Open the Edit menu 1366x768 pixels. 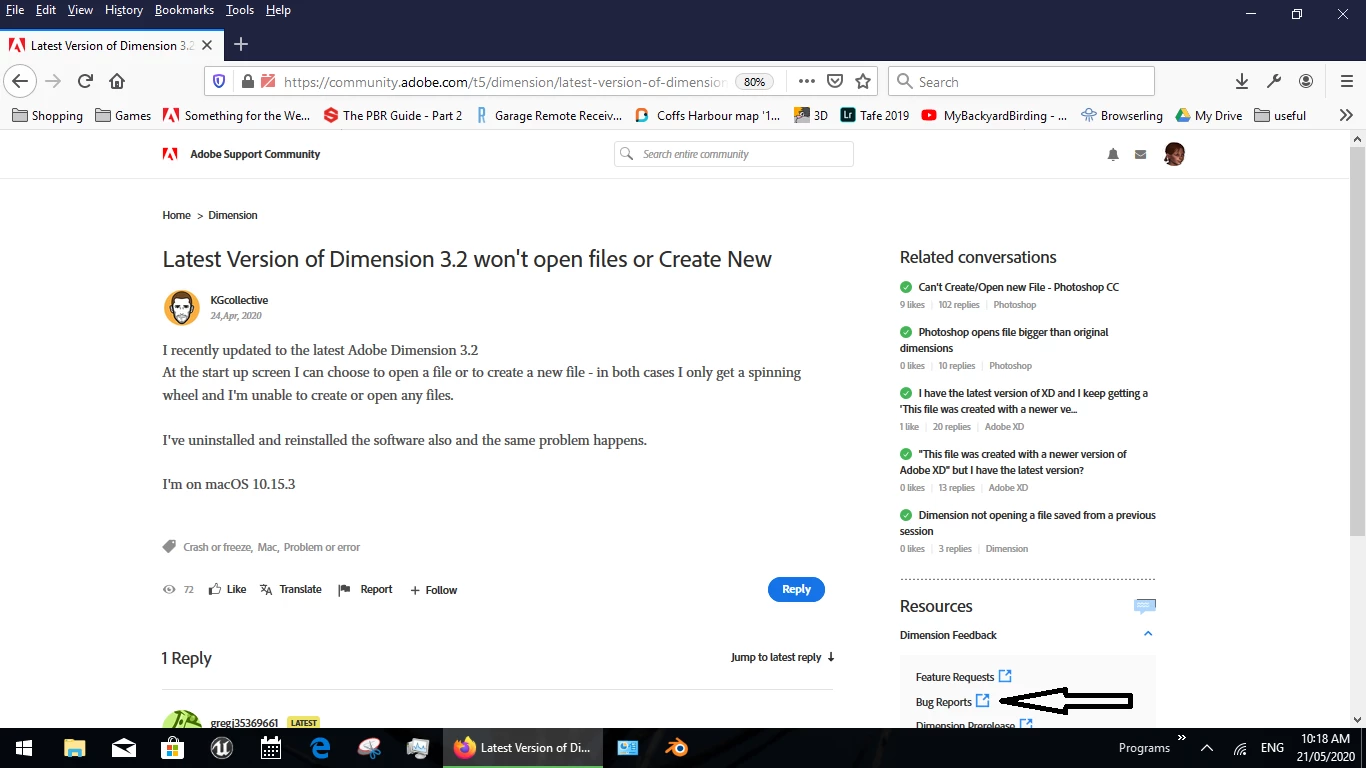[x=46, y=10]
